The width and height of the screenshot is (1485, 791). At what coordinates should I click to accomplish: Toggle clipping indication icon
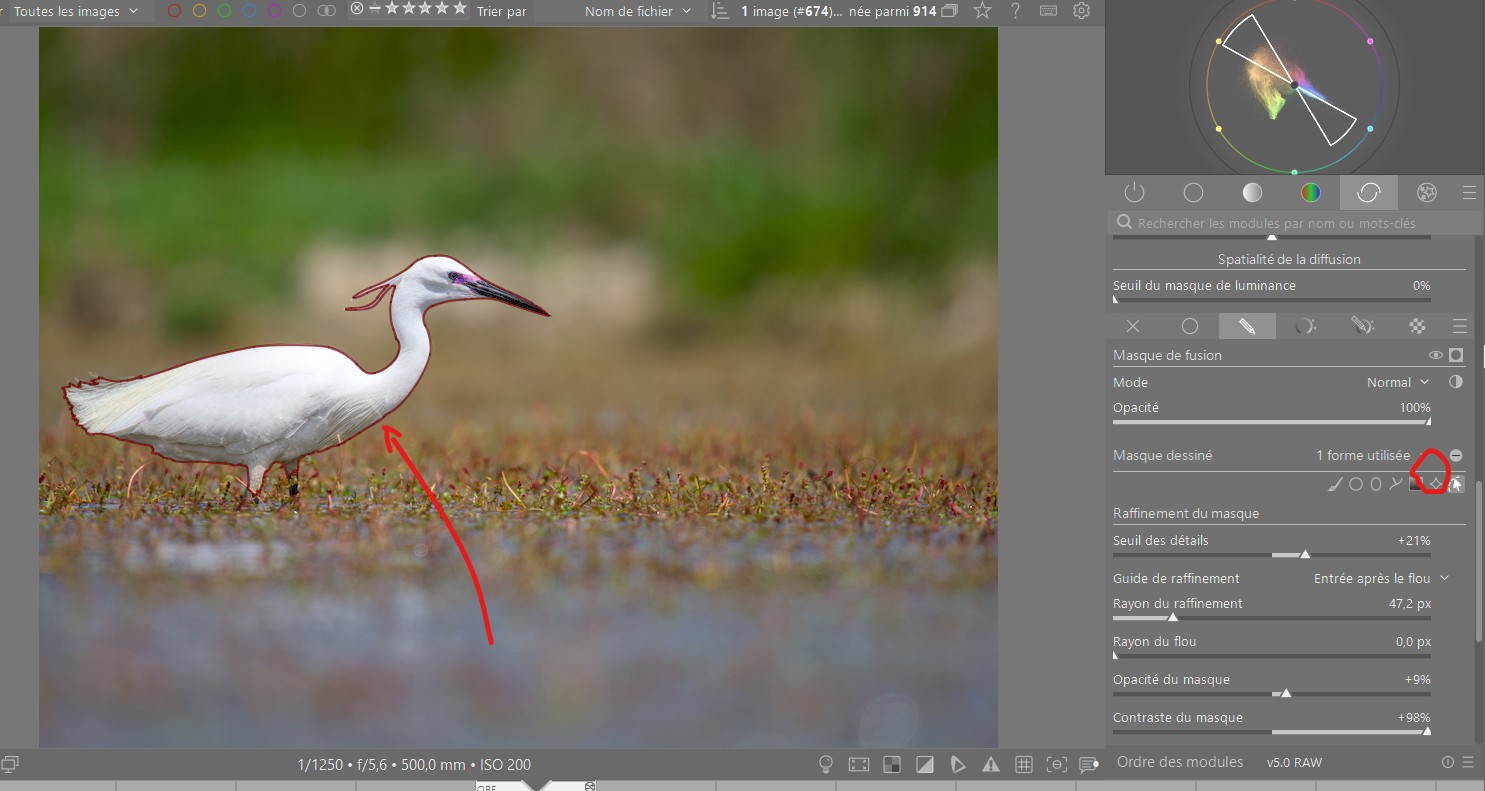click(925, 765)
